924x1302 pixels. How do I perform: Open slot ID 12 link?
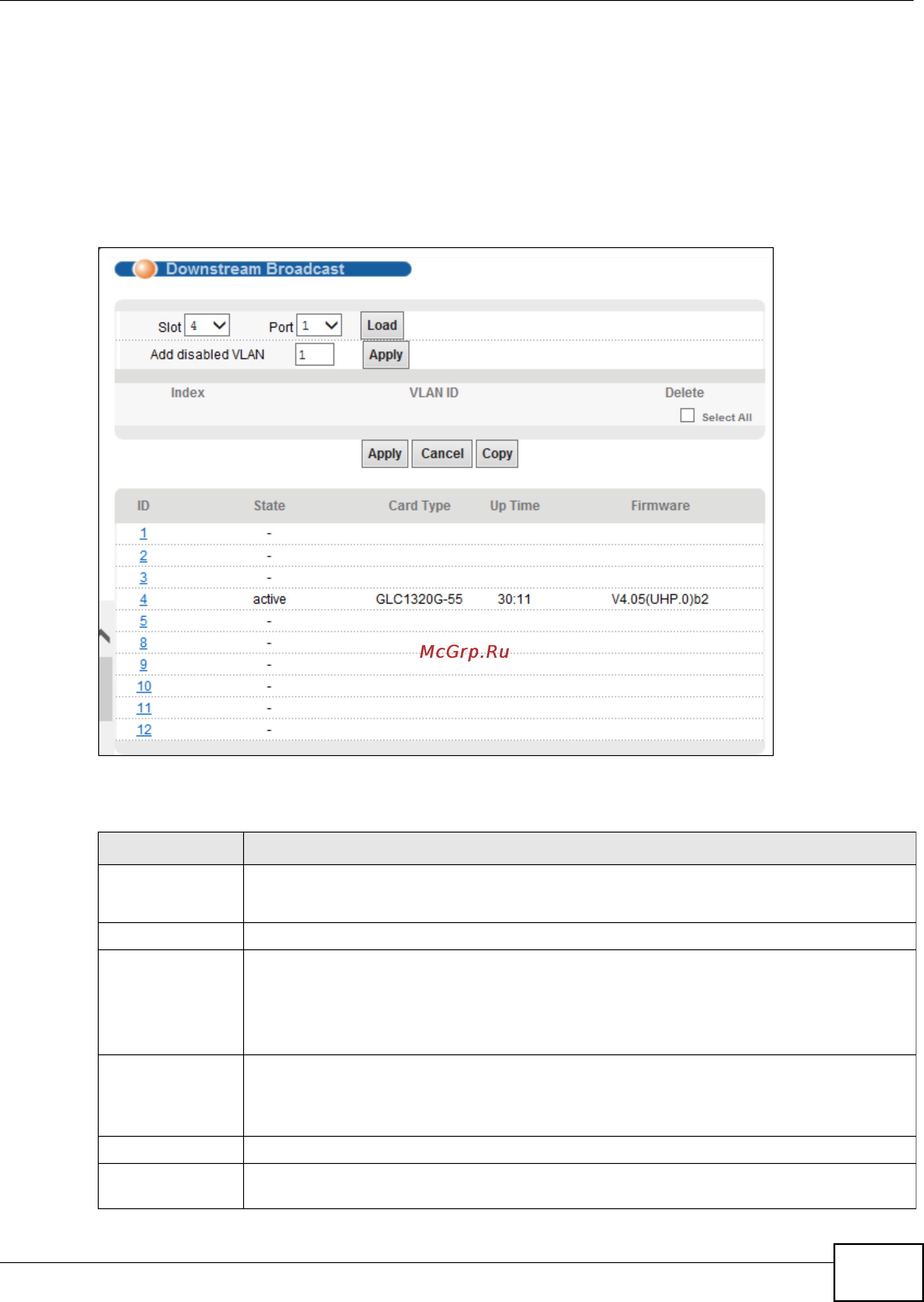(x=144, y=730)
